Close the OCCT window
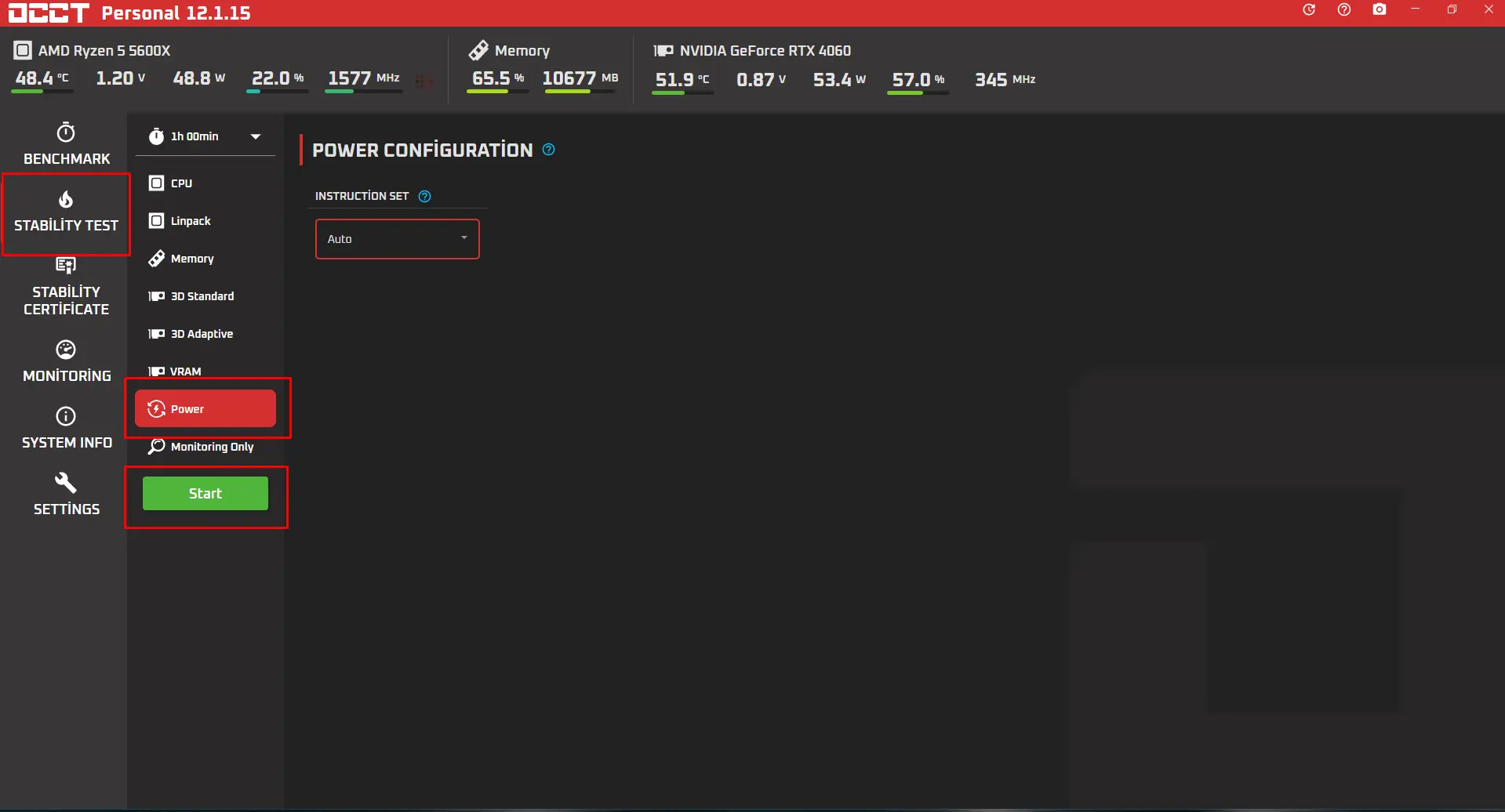The image size is (1505, 812). click(x=1489, y=10)
